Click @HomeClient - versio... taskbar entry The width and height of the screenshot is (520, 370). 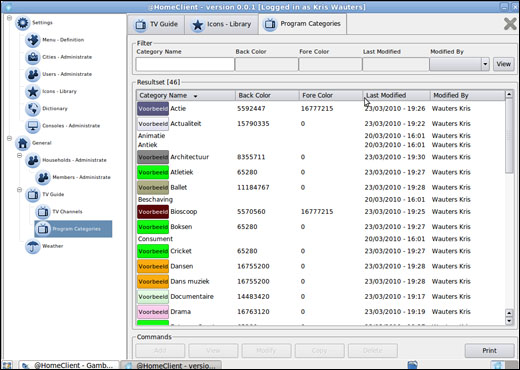pyautogui.click(x=171, y=365)
